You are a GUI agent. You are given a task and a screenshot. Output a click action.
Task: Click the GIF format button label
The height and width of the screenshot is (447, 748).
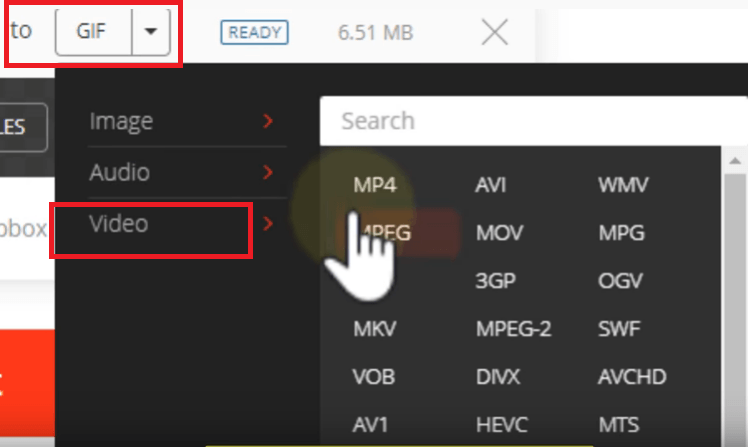pyautogui.click(x=91, y=31)
